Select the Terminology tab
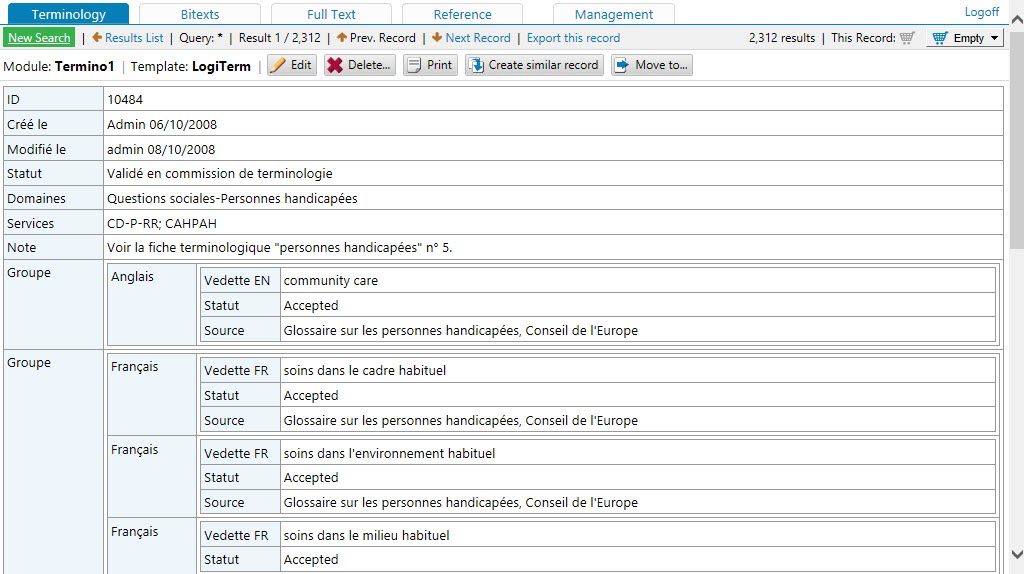This screenshot has width=1024, height=574. point(68,14)
